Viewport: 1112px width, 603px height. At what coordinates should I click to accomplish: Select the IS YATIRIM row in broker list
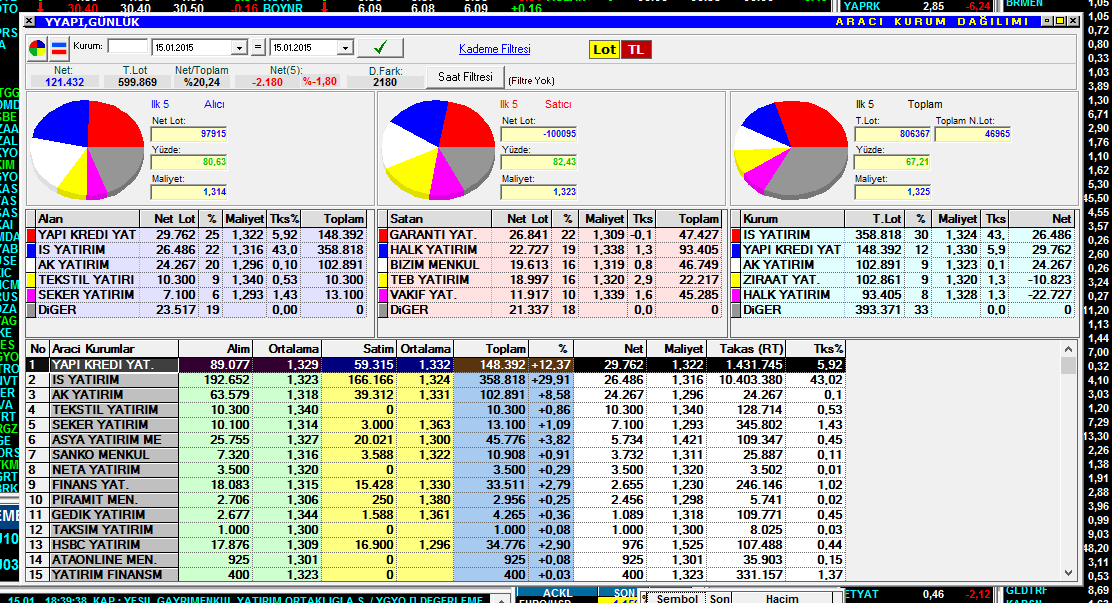point(100,380)
